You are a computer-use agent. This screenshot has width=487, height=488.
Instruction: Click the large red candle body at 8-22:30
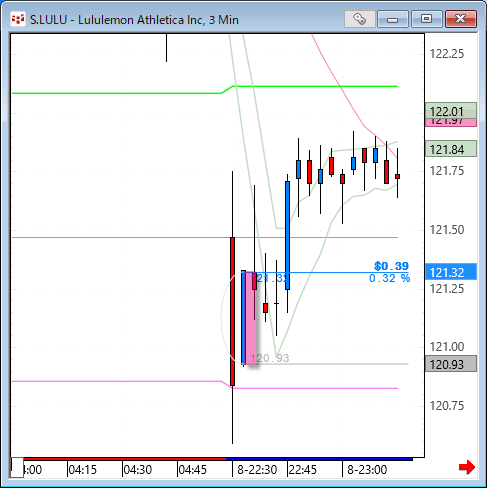click(232, 311)
